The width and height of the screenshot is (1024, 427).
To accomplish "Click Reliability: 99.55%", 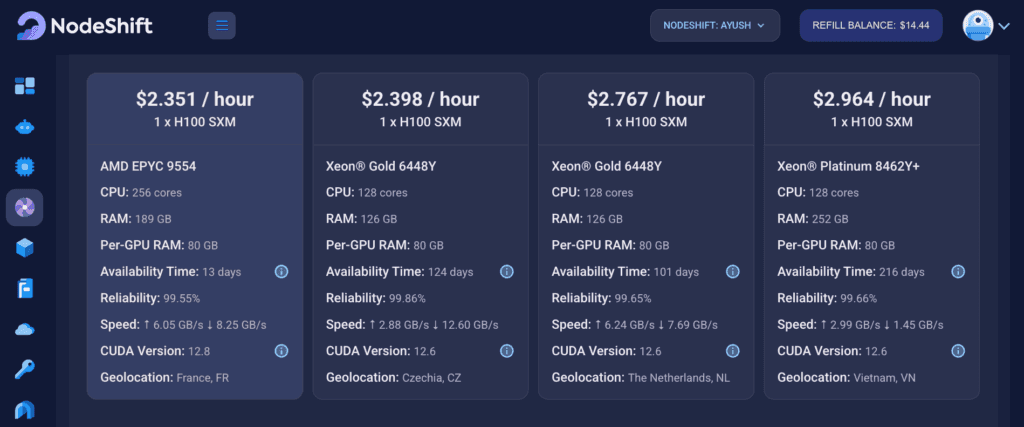I will coord(150,298).
